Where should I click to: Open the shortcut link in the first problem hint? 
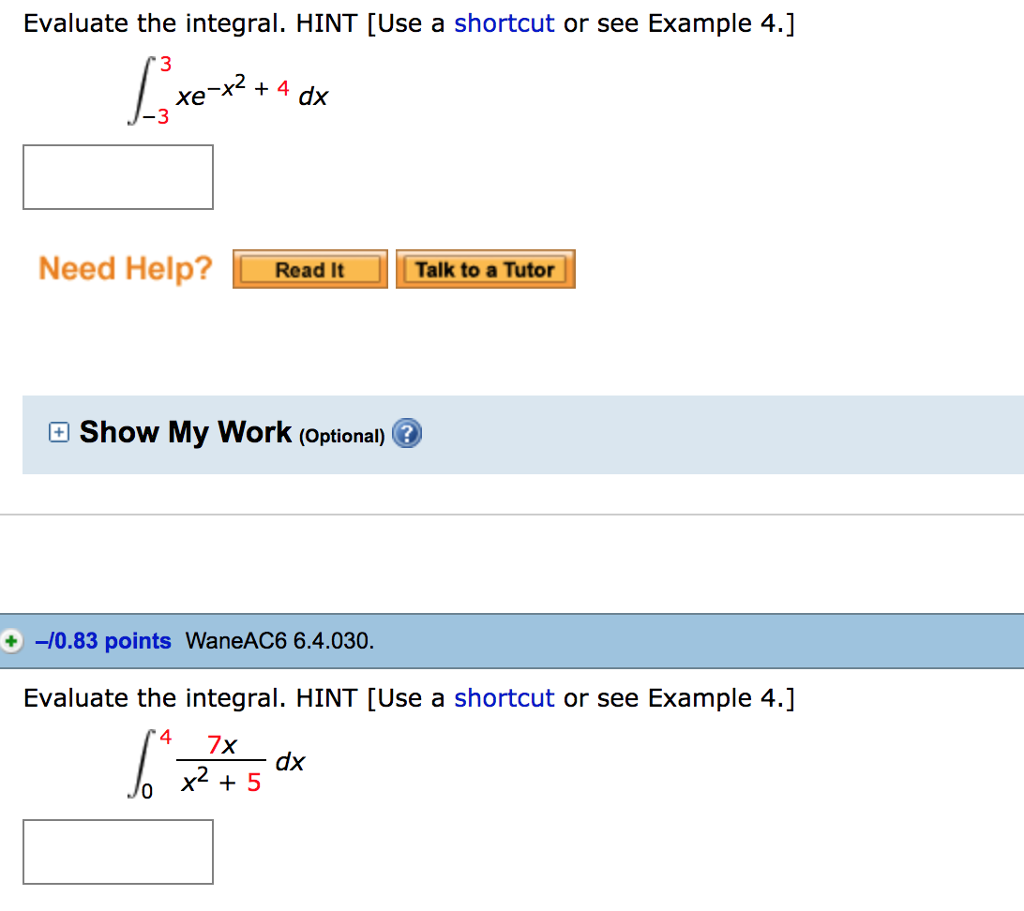pyautogui.click(x=504, y=23)
